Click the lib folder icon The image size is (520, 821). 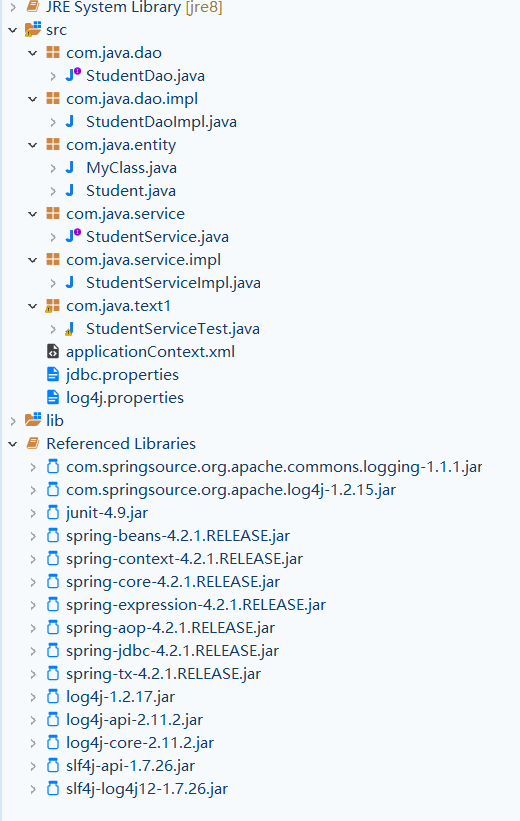coord(33,420)
